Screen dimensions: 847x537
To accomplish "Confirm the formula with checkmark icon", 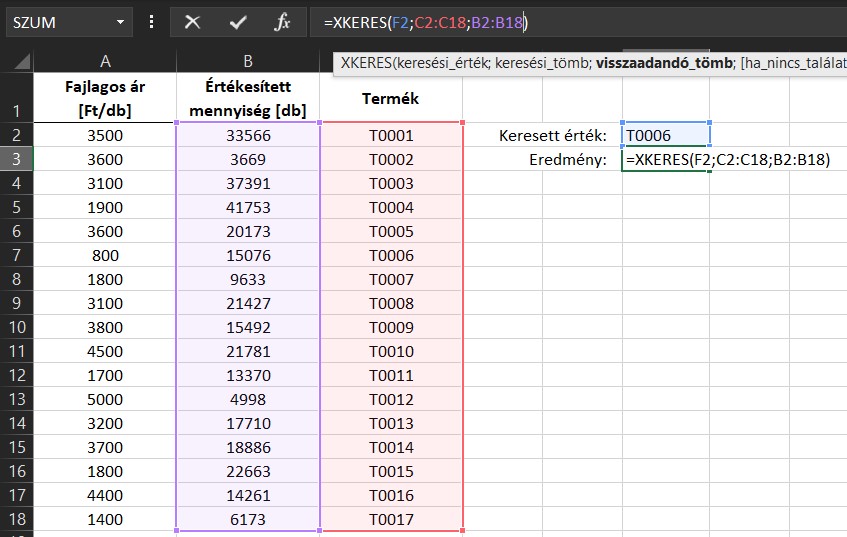I will (x=238, y=21).
